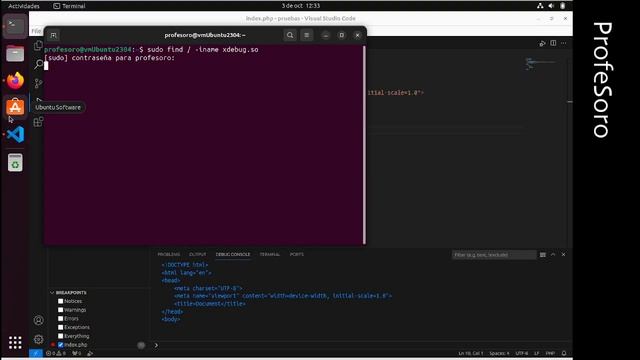Viewport: 640px width, 360px height.
Task: Open volume system tray icon
Action: 551,6
